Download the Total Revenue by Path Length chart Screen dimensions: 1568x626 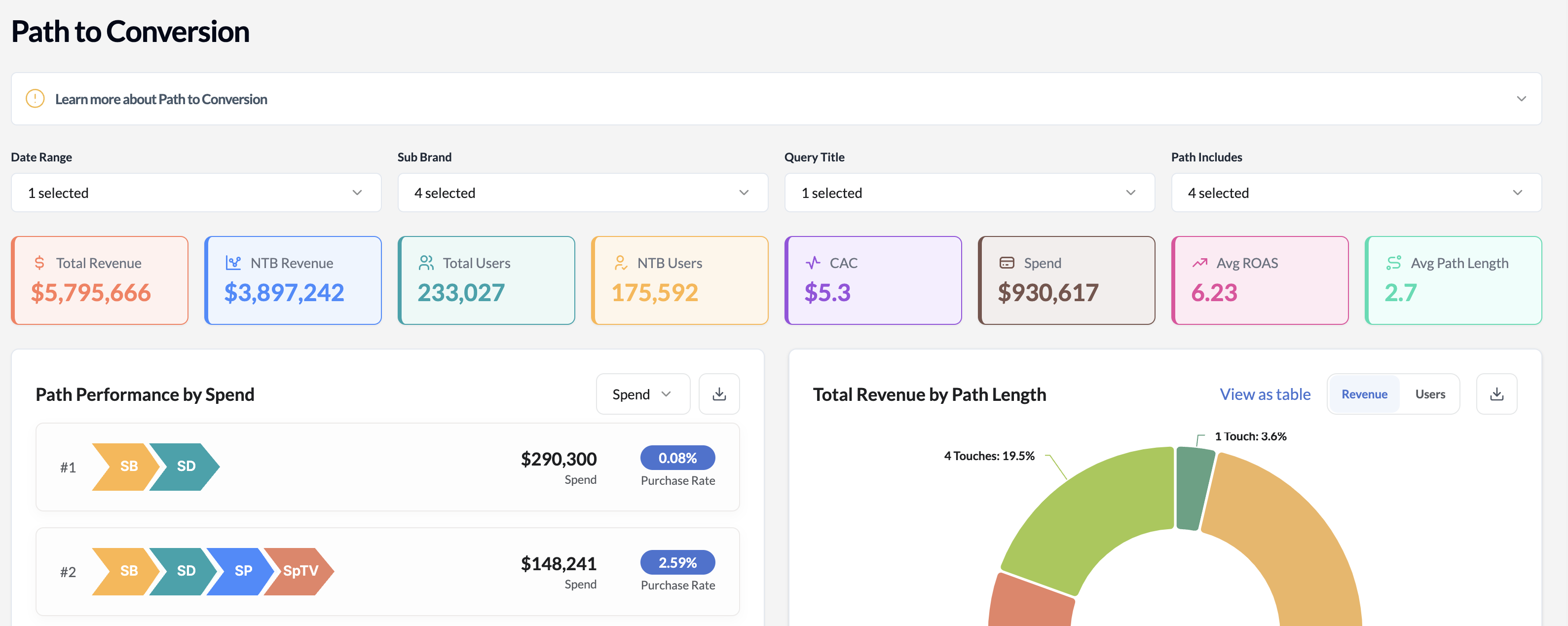tap(1496, 394)
